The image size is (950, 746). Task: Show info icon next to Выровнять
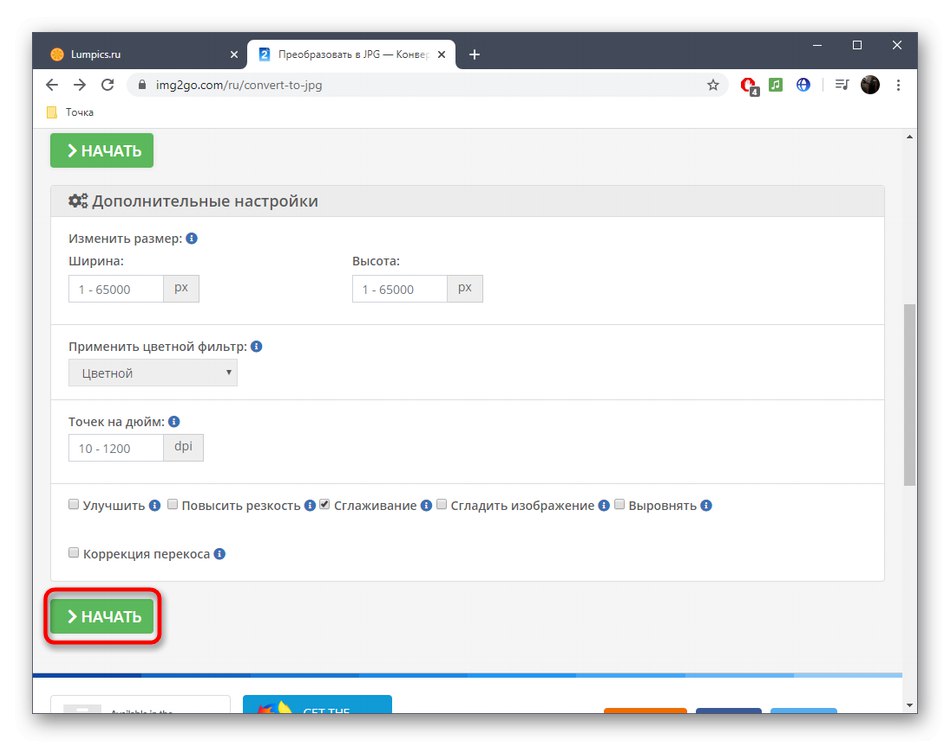(706, 505)
